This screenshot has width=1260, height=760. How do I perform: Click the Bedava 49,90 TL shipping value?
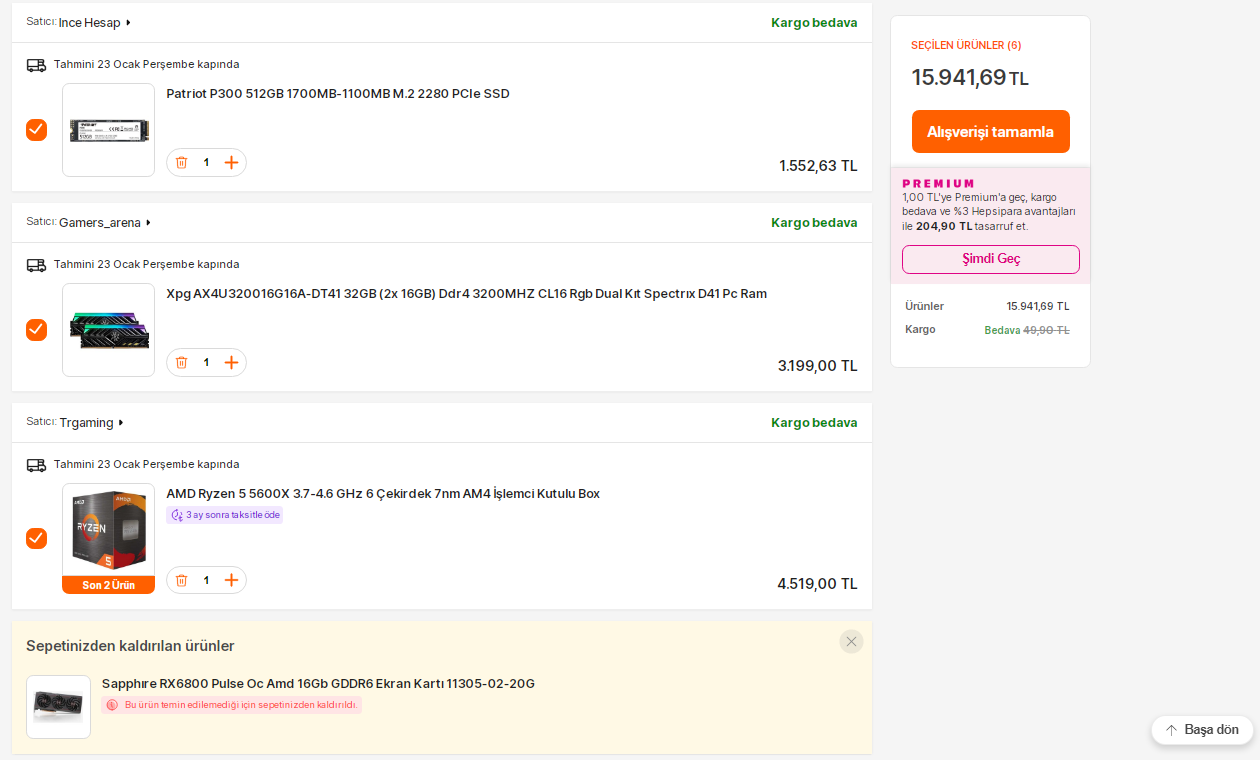1027,330
